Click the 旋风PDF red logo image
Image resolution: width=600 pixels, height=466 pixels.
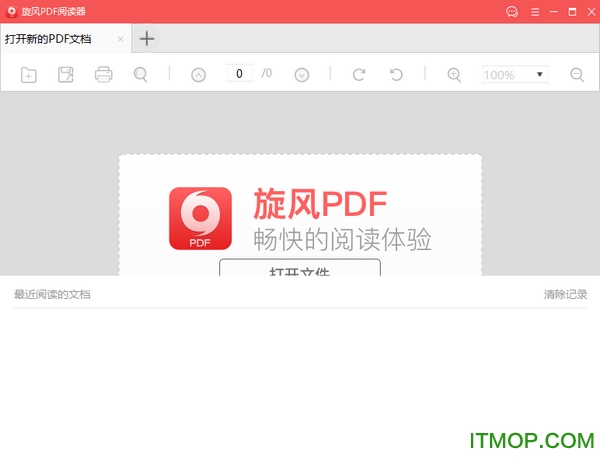pos(200,218)
